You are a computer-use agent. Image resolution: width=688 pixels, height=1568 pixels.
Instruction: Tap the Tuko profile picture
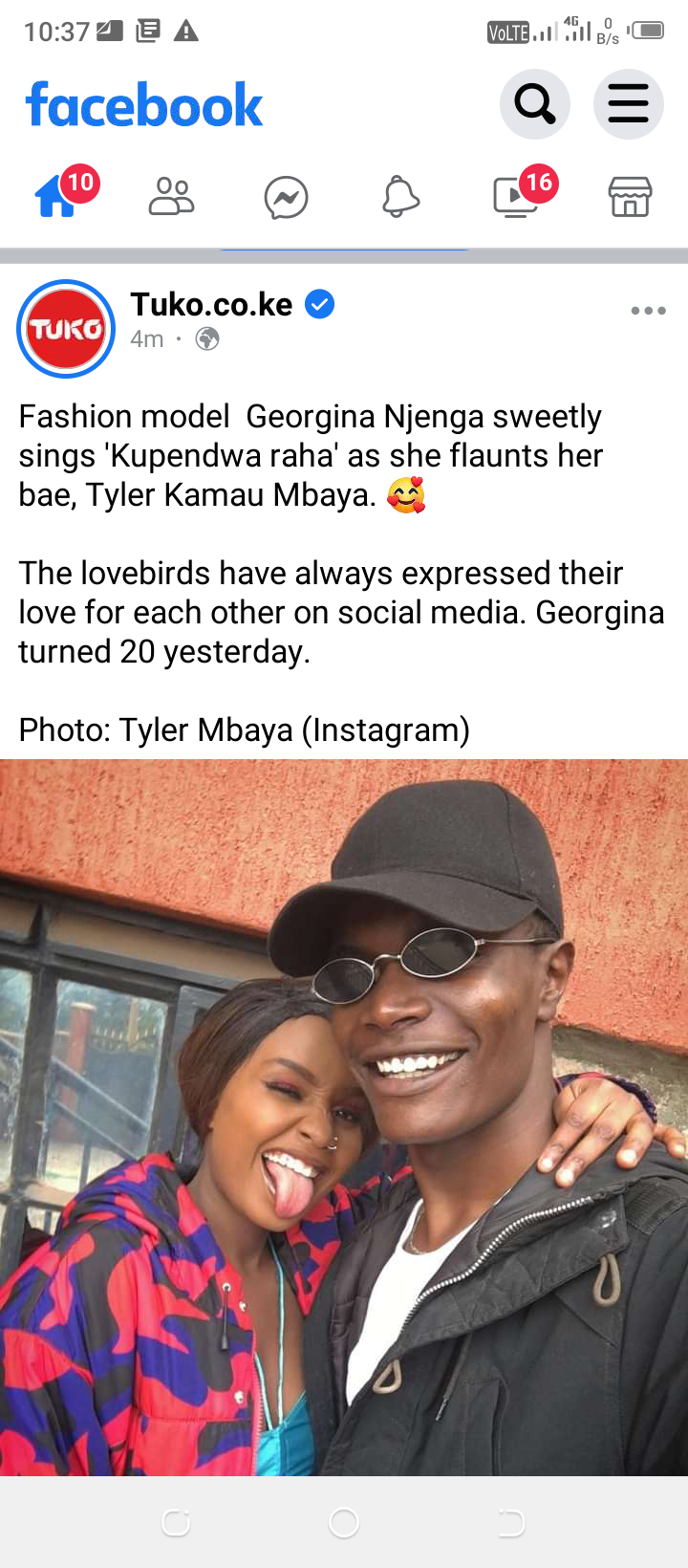tap(66, 329)
